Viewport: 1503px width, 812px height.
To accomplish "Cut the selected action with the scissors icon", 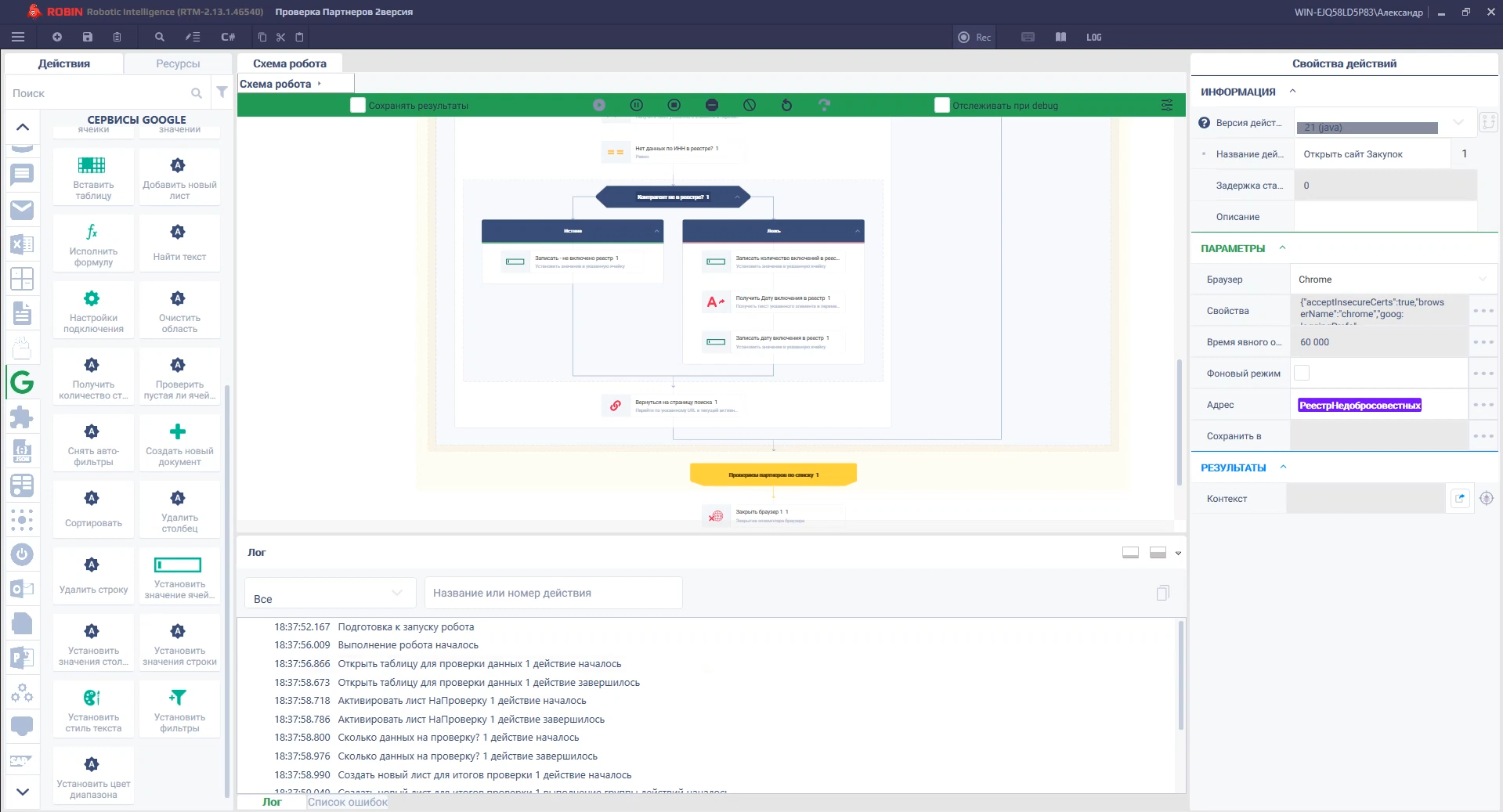I will [x=280, y=37].
